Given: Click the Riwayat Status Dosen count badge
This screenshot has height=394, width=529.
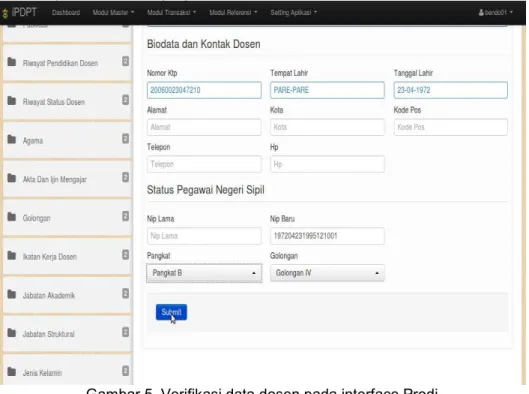Looking at the screenshot, I should click(x=125, y=100).
